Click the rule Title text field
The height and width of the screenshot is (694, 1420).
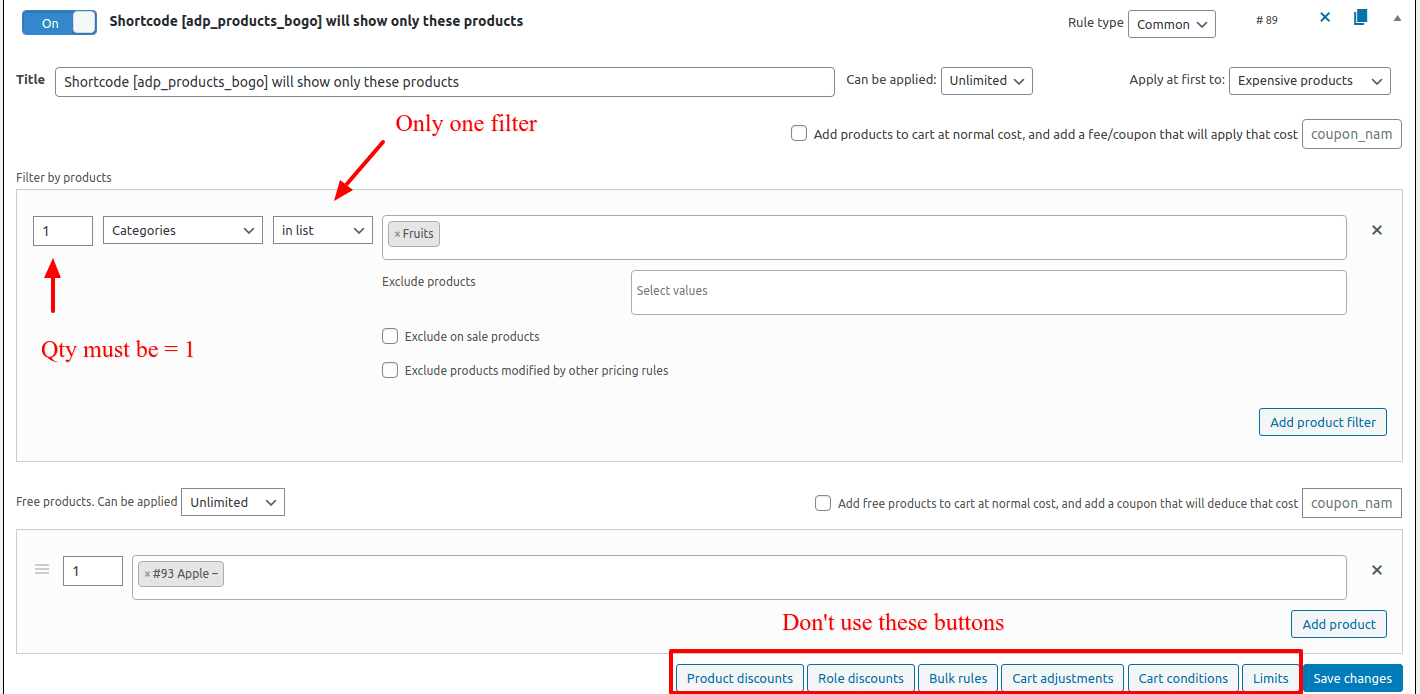pyautogui.click(x=444, y=82)
